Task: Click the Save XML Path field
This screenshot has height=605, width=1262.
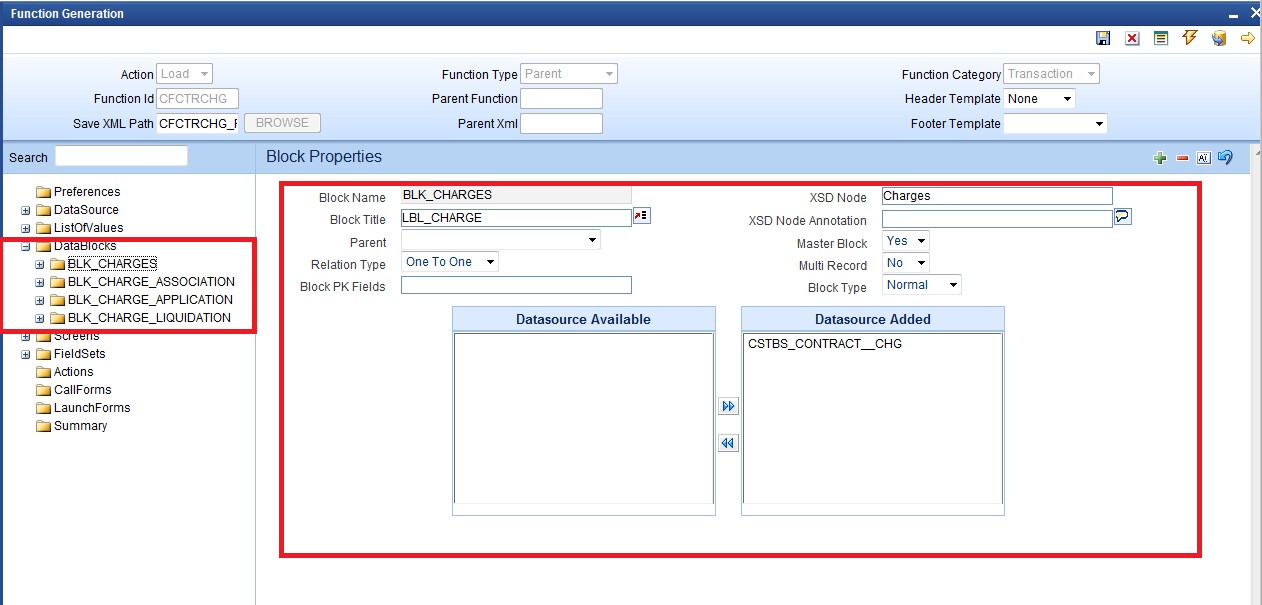Action: tap(198, 124)
